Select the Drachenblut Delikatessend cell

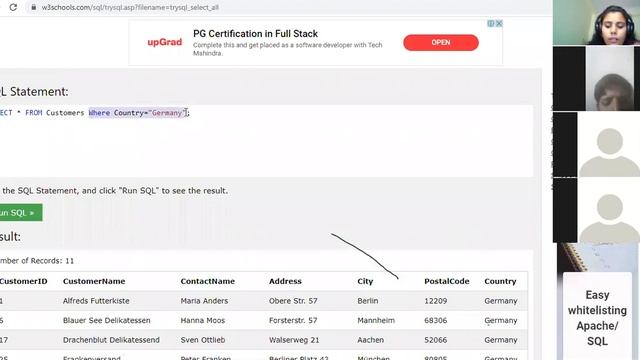coord(111,340)
